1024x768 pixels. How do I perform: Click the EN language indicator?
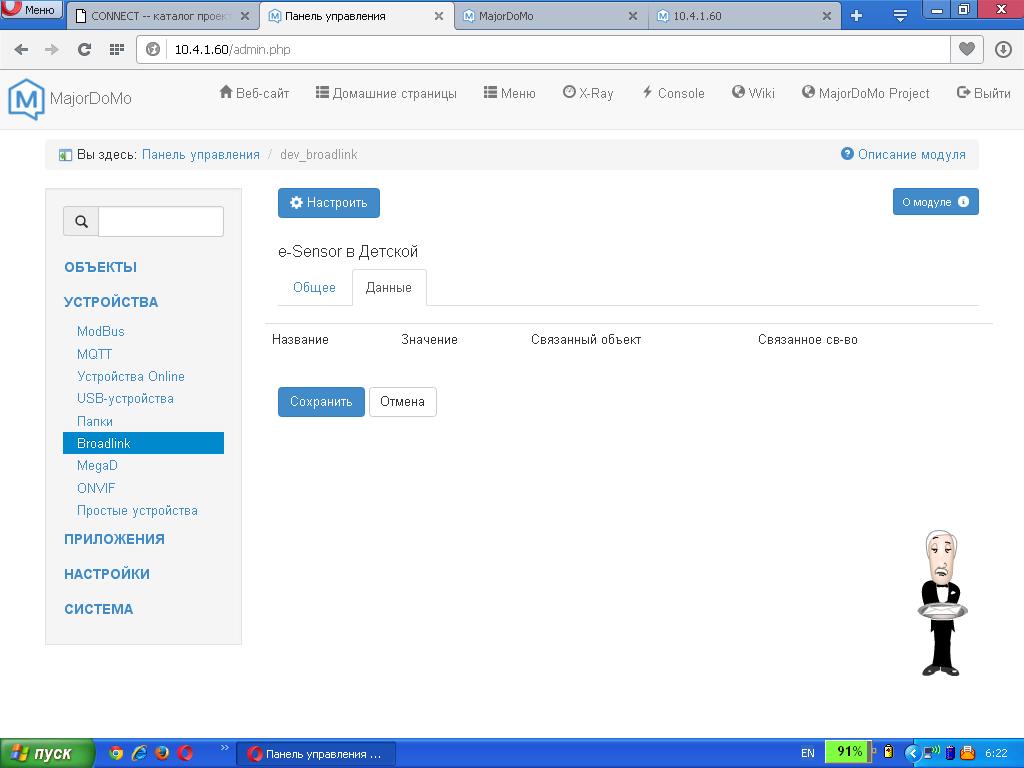coord(808,753)
